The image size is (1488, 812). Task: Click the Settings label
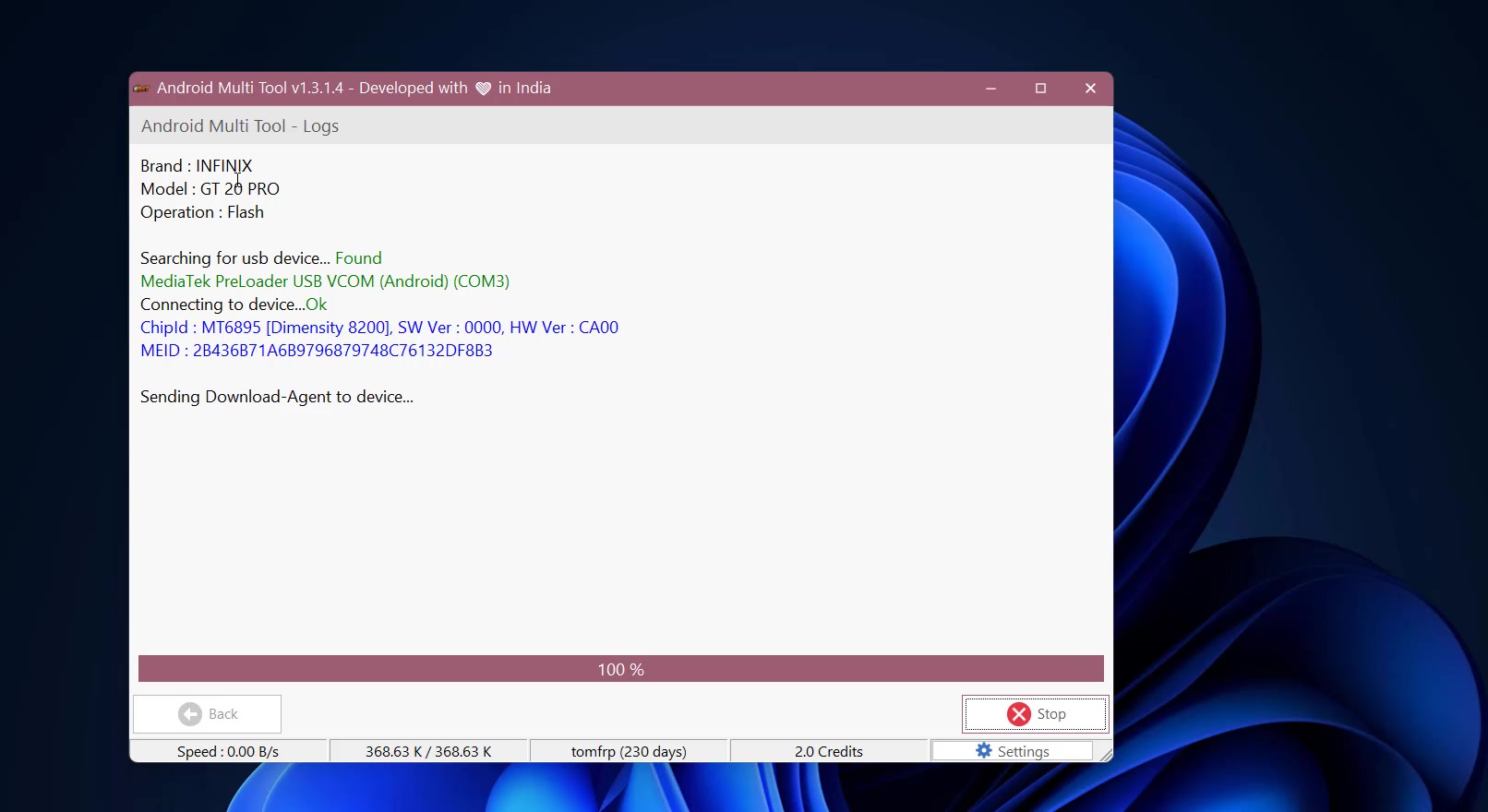click(1023, 752)
